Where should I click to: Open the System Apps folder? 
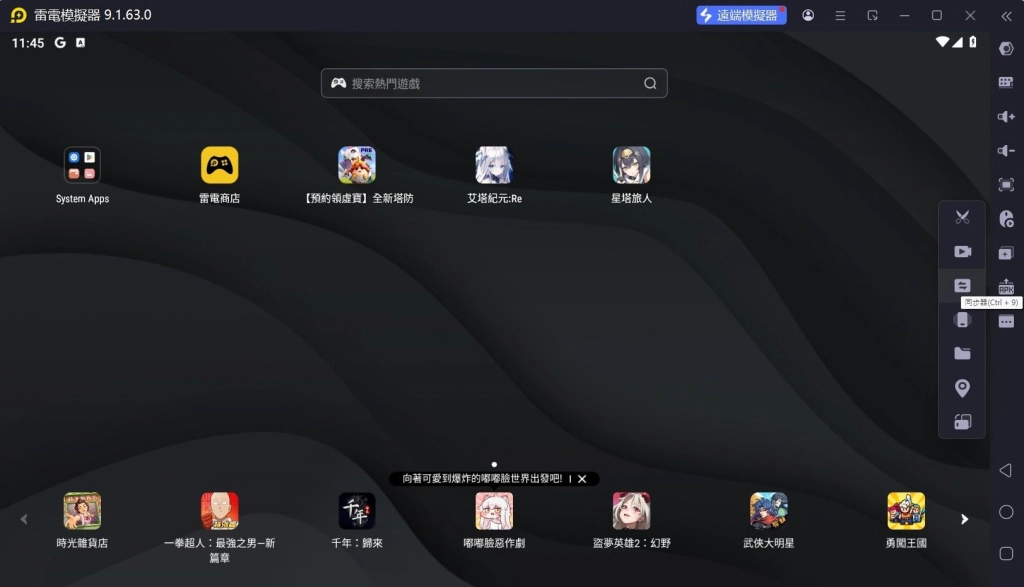[82, 166]
